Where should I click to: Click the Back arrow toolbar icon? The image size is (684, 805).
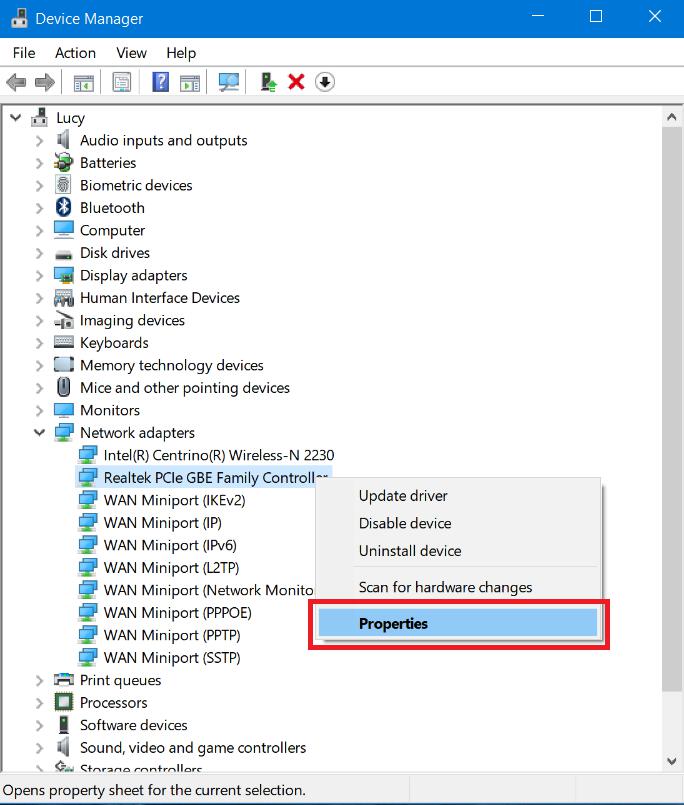16,82
